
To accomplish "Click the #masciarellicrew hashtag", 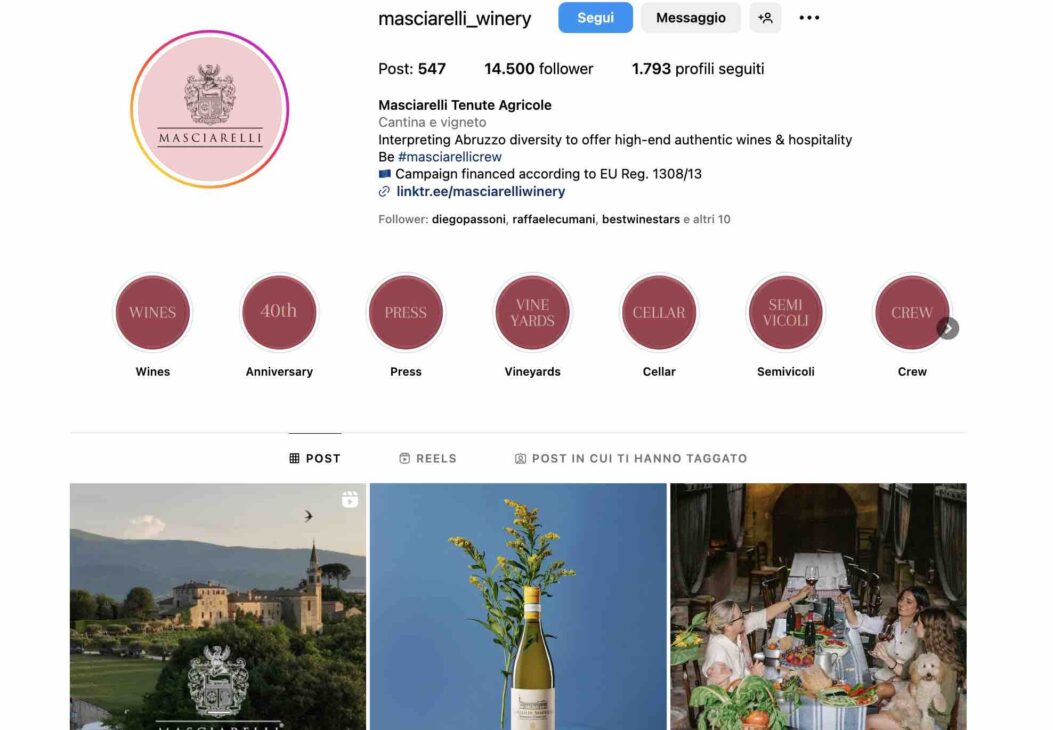I will point(450,156).
